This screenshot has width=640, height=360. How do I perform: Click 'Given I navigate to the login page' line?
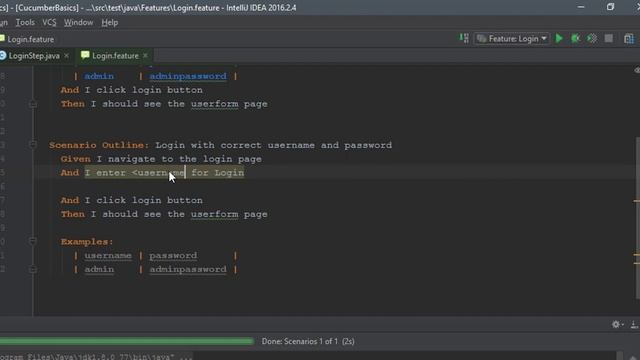(161, 159)
